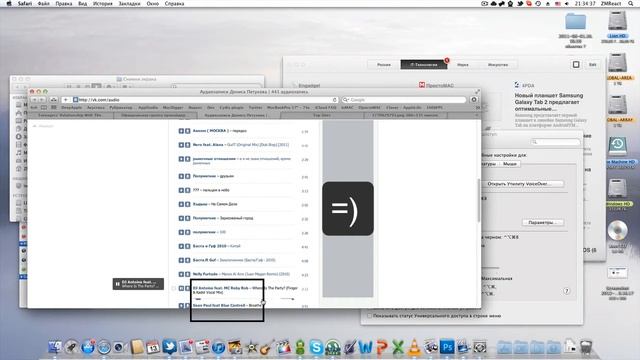This screenshot has height=360, width=640.
Task: Open Microsoft Word from the Dock
Action: click(365, 347)
